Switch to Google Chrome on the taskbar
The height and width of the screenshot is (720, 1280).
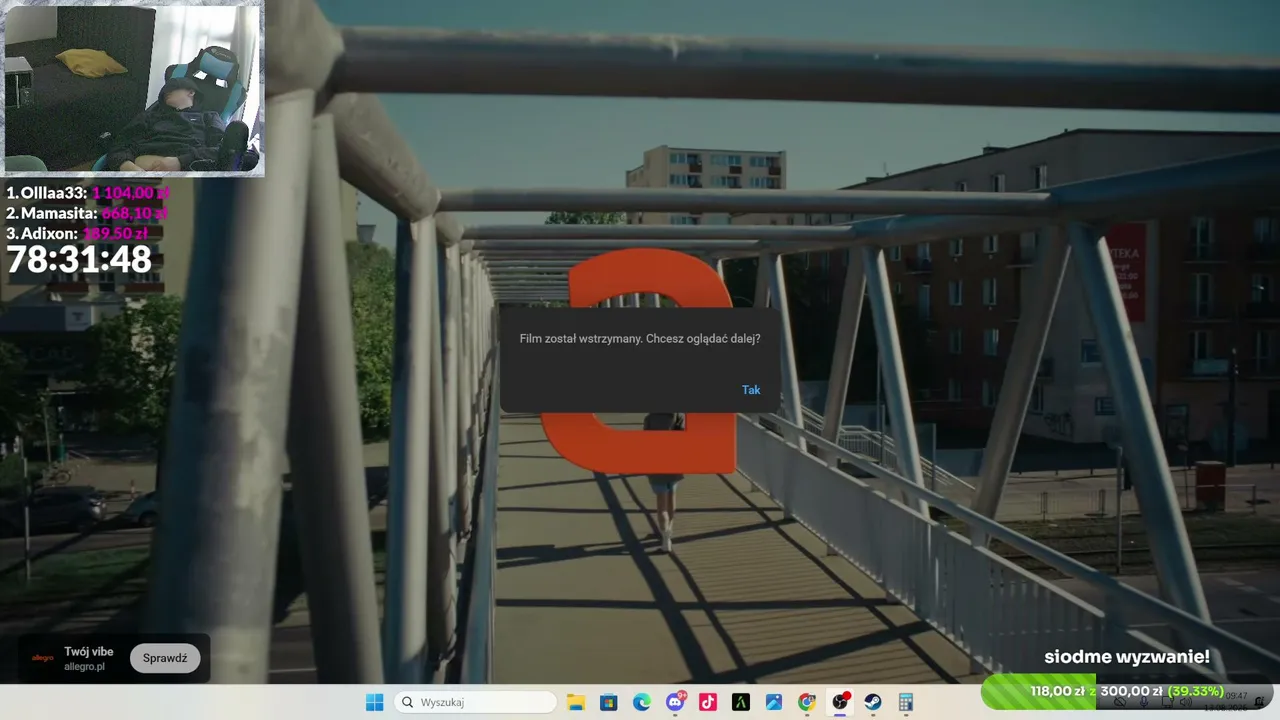coord(807,703)
